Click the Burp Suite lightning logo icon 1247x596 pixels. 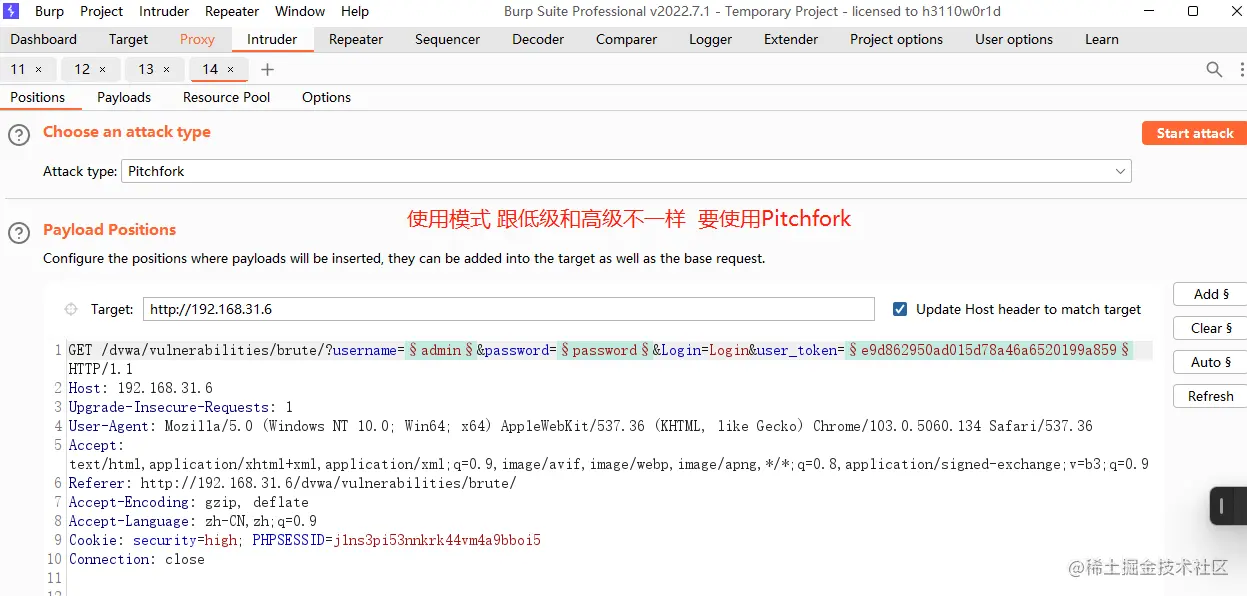pos(12,11)
